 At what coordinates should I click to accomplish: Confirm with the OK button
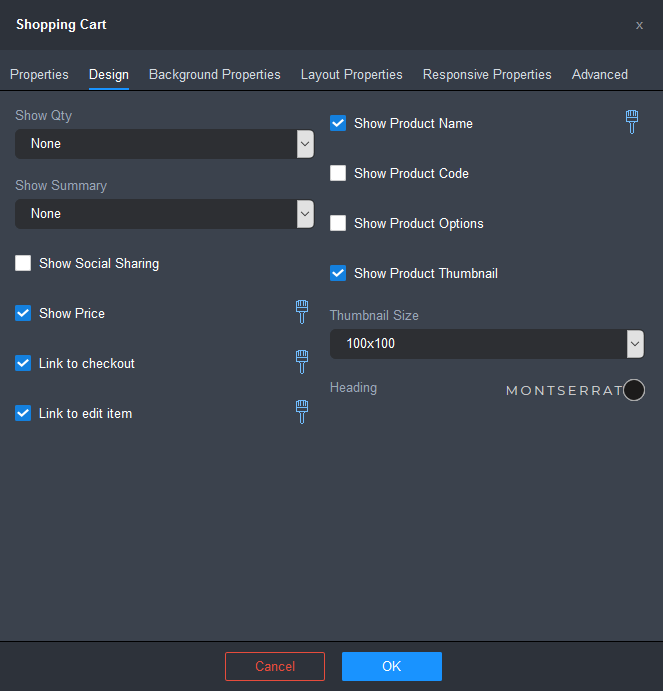pos(392,666)
